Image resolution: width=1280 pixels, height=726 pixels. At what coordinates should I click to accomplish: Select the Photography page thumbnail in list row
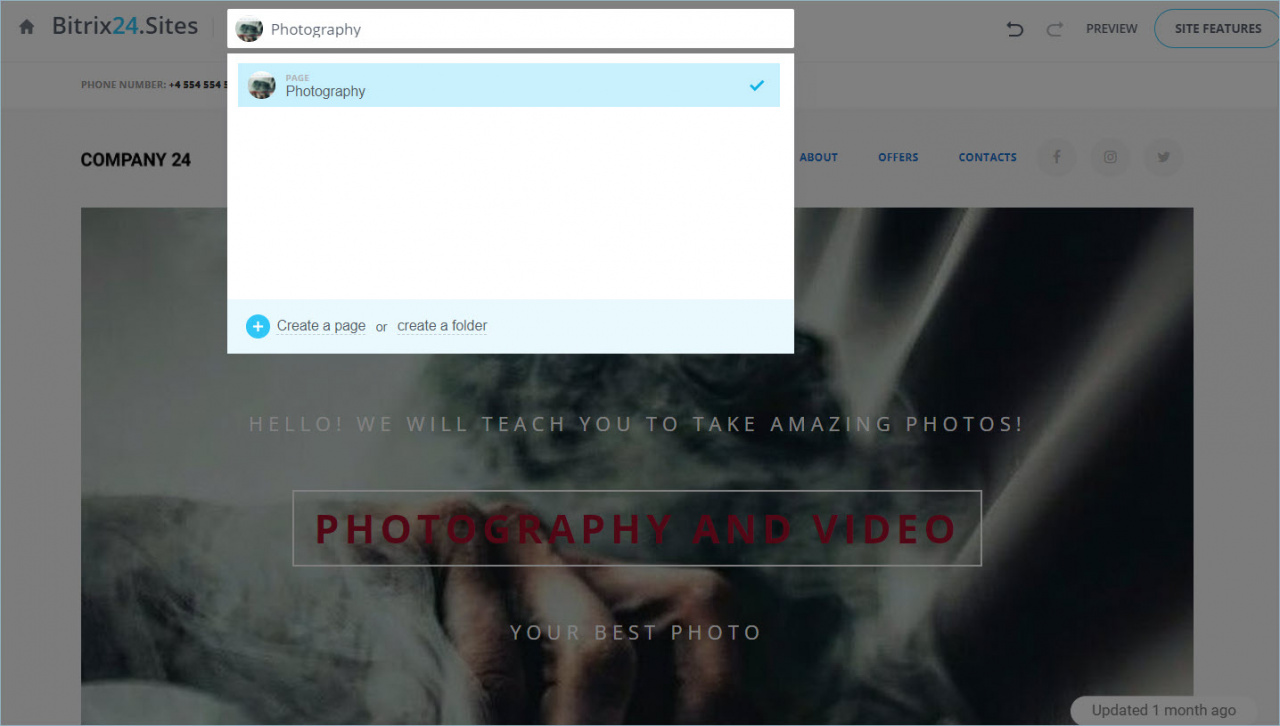coord(262,85)
